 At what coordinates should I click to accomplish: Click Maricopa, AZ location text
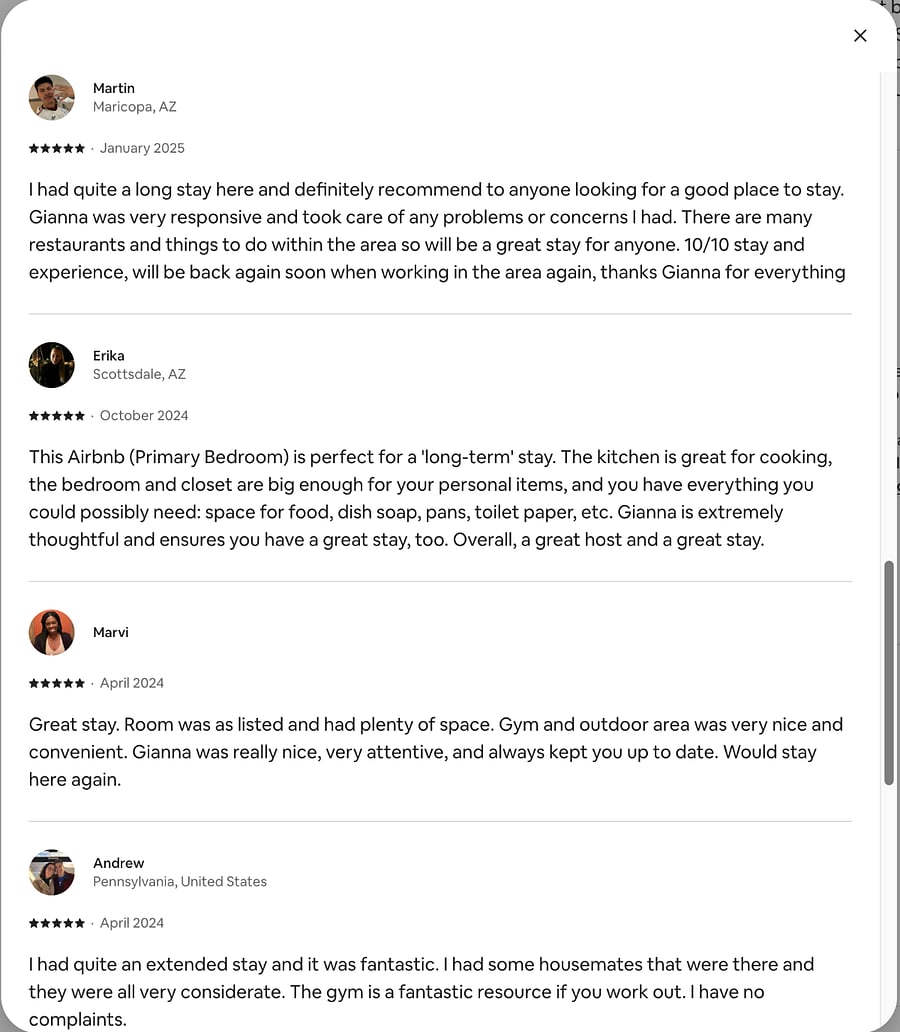tap(134, 107)
